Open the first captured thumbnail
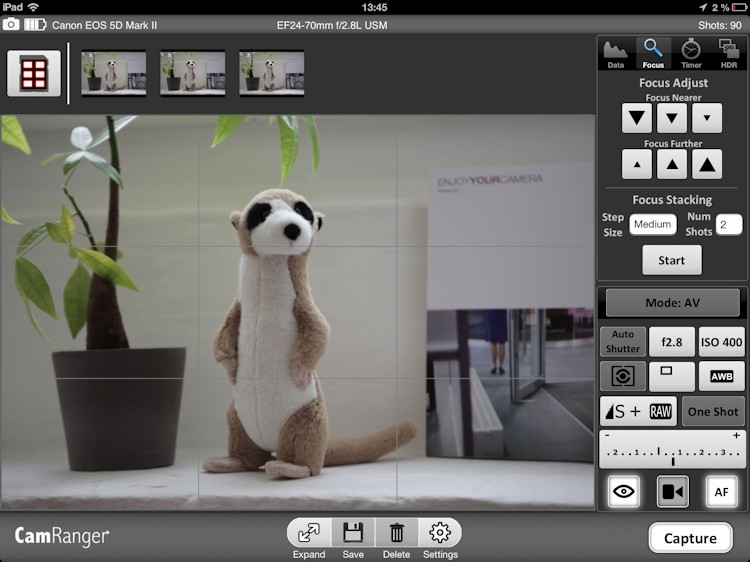The width and height of the screenshot is (750, 562). point(114,73)
